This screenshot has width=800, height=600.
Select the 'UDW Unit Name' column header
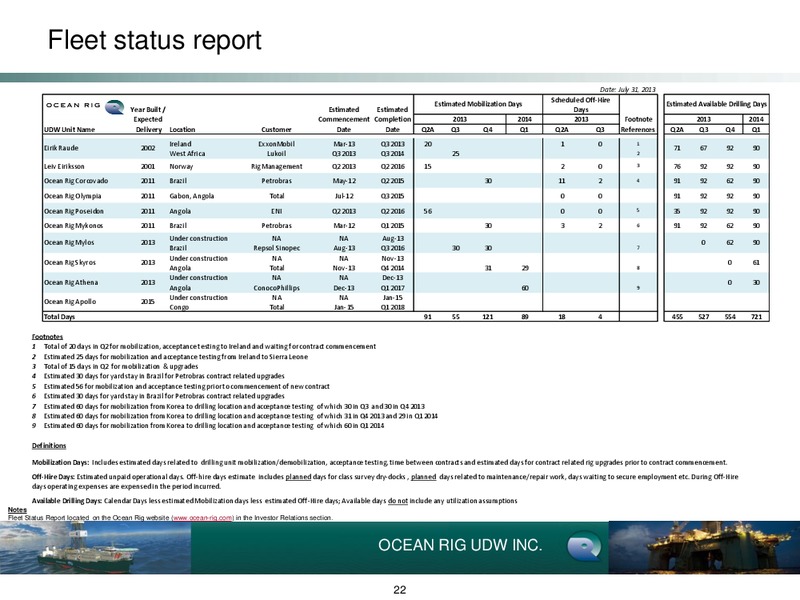tap(69, 130)
